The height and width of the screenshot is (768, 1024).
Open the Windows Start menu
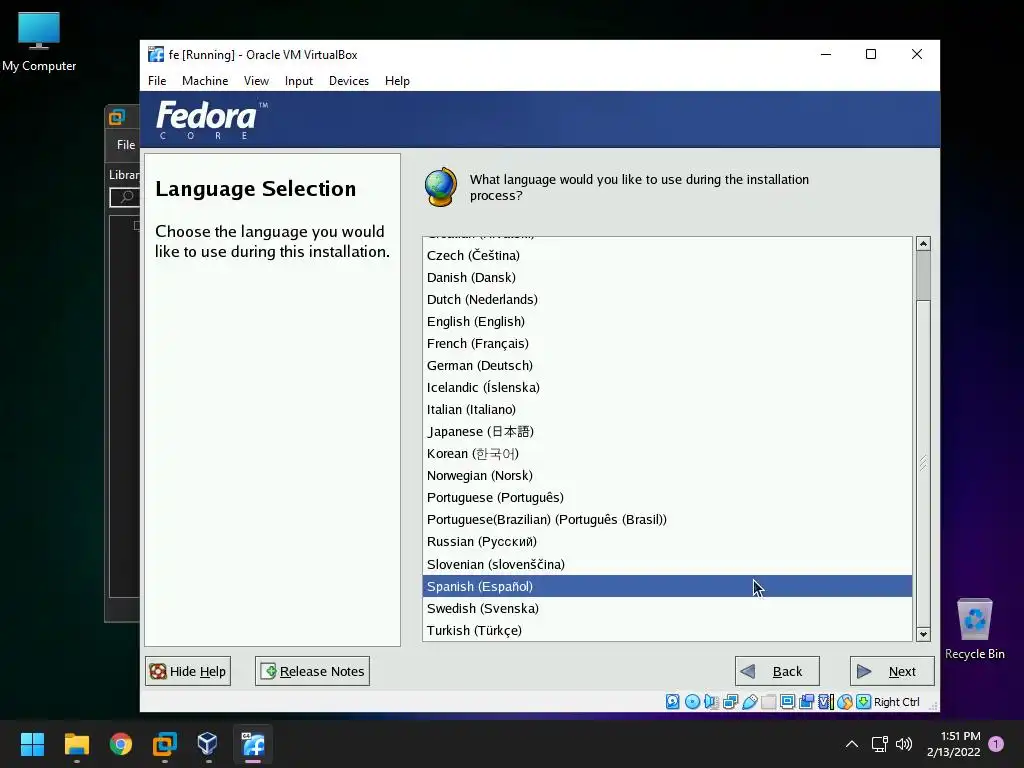point(32,744)
